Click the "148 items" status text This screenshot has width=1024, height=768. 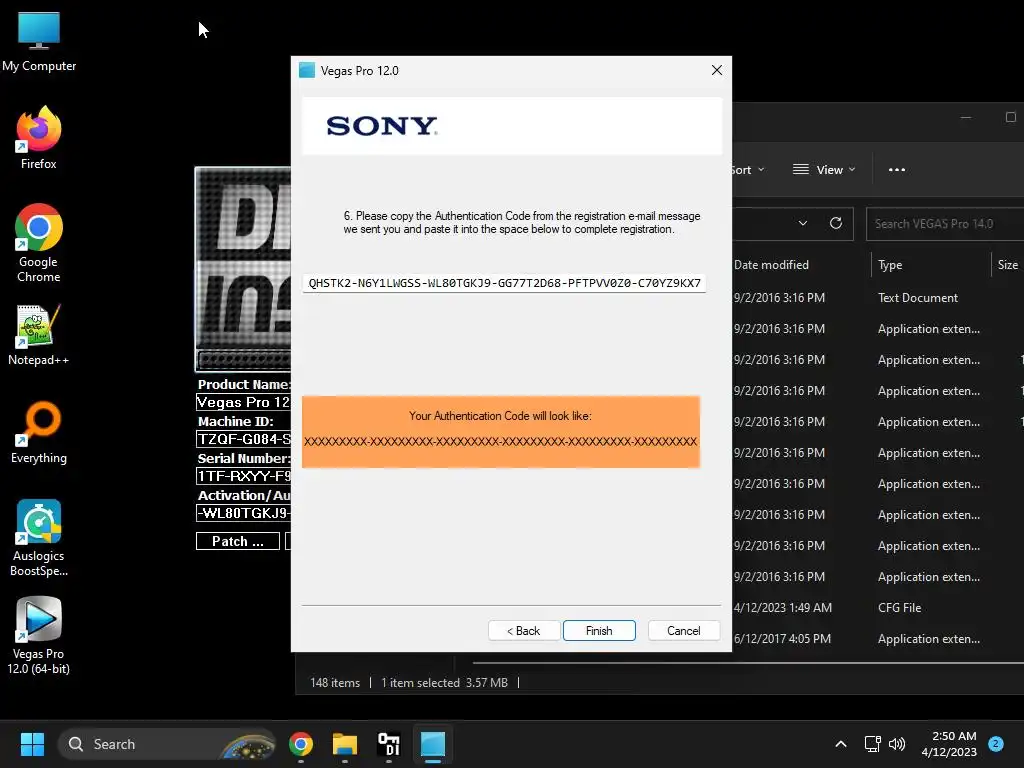click(x=335, y=682)
